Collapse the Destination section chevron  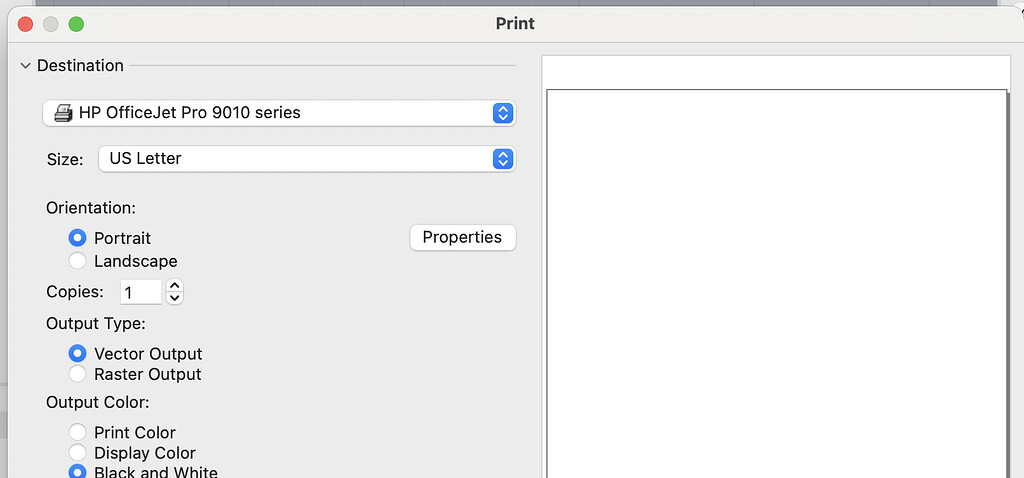(x=25, y=66)
